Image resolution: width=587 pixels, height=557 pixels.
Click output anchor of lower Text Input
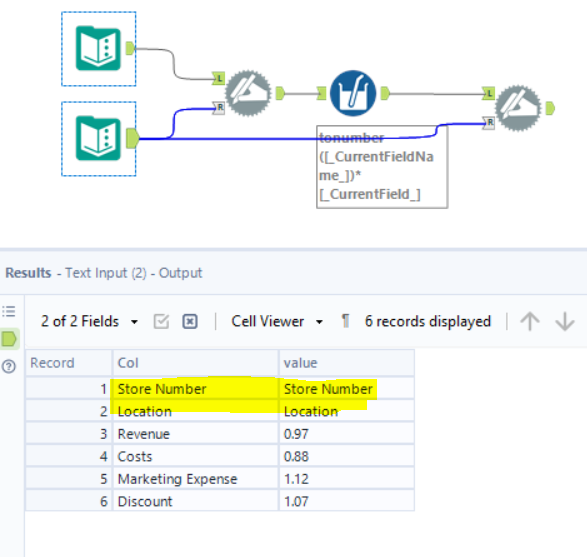133,139
